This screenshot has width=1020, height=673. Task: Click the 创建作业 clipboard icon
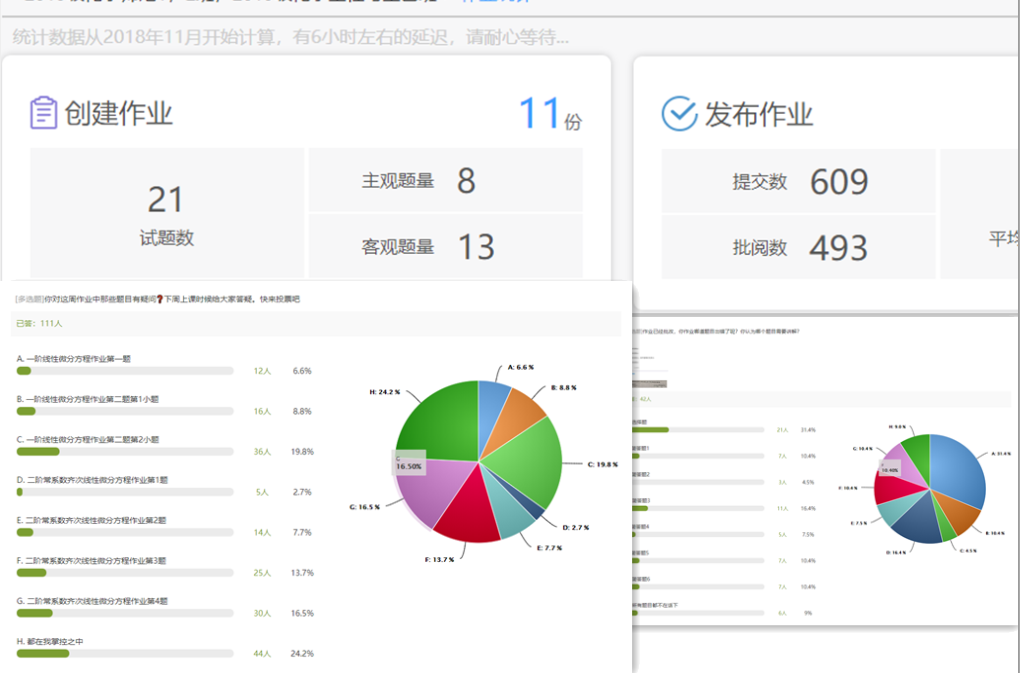(43, 113)
